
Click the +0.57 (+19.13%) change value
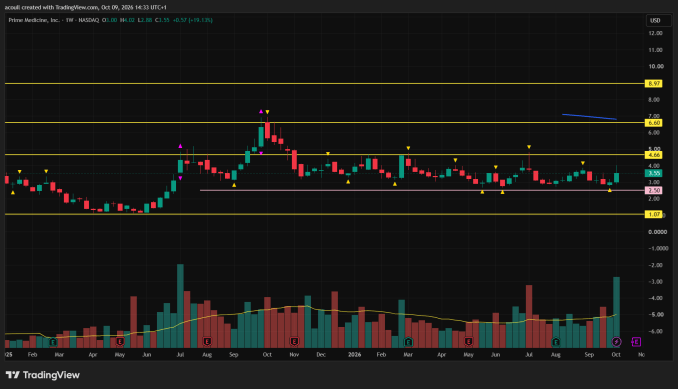(x=192, y=20)
